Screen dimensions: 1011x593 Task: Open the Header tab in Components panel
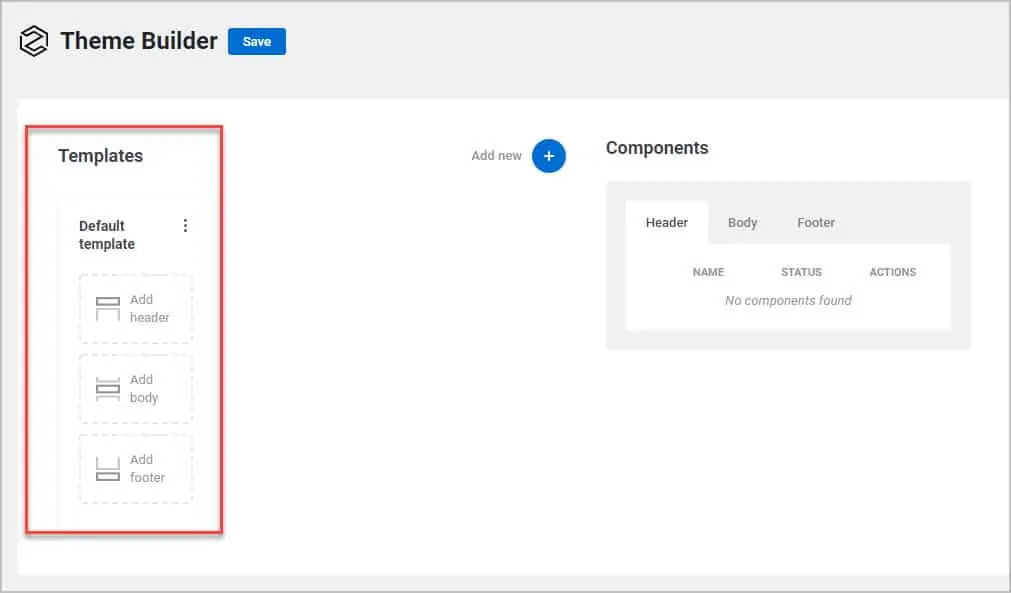point(666,222)
